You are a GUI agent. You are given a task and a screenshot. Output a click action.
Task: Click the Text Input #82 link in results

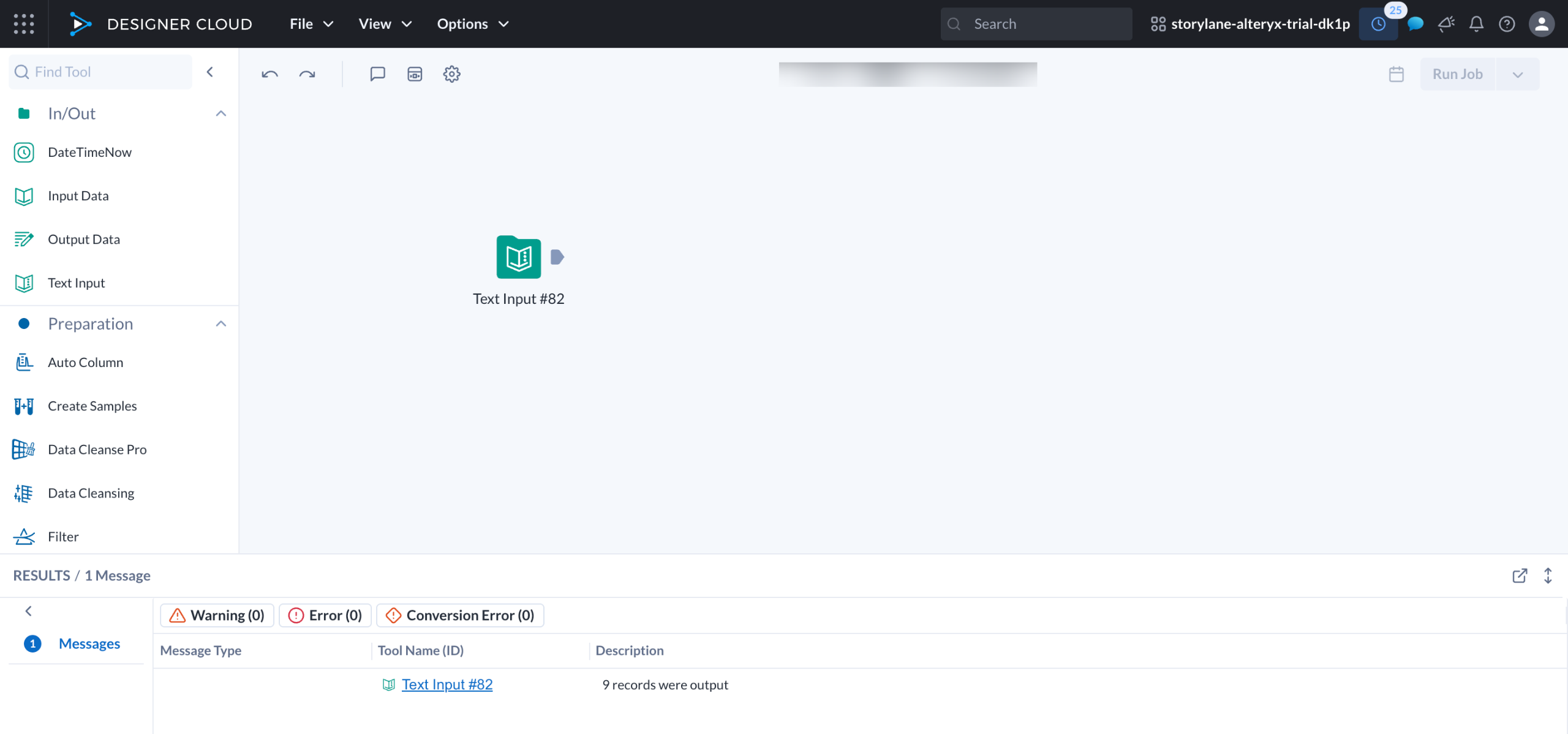click(447, 684)
